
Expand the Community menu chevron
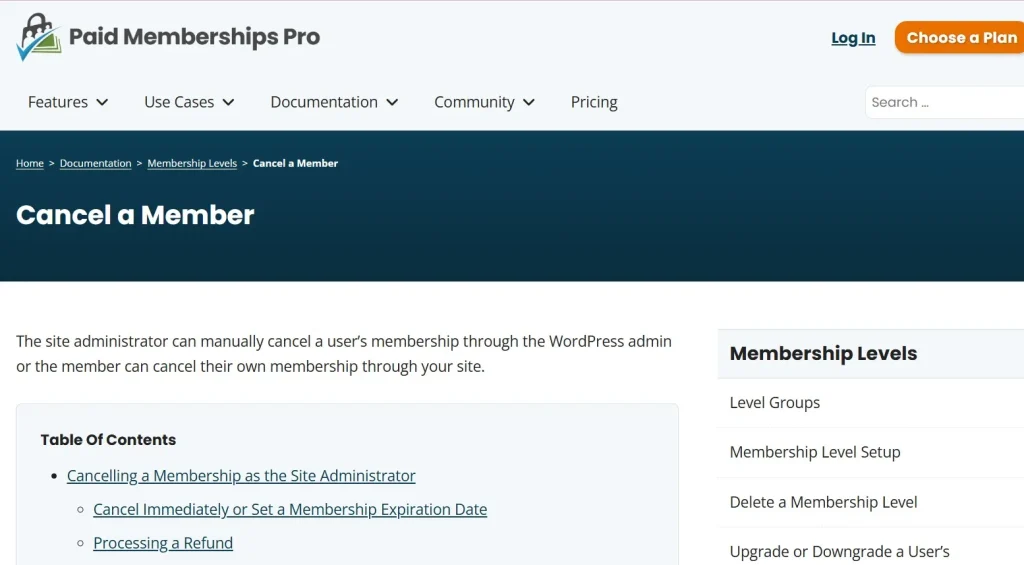pos(529,102)
